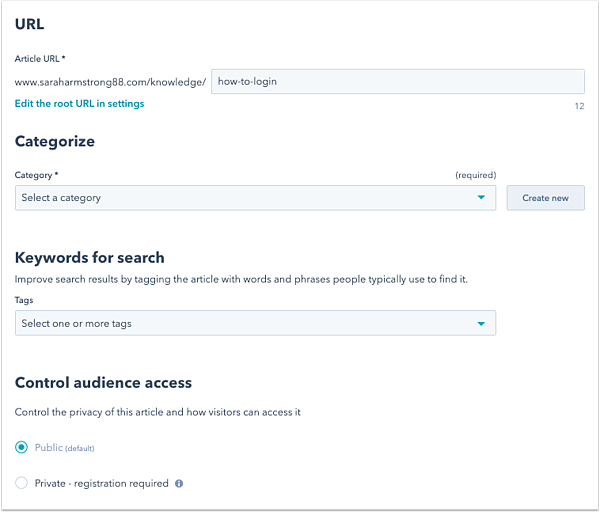Viewport: 600px width, 512px height.
Task: Click the category dropdown arrow
Action: 481,197
